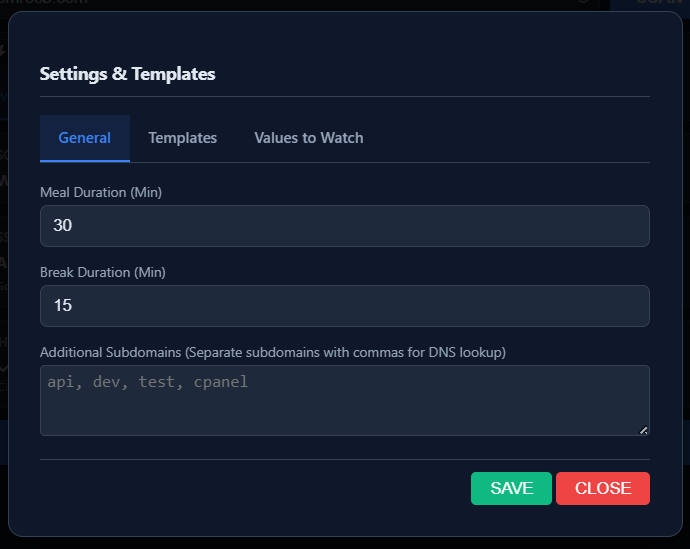Screen dimensions: 690x549
Task: Click the Settings & Templates heading
Action: 127,73
